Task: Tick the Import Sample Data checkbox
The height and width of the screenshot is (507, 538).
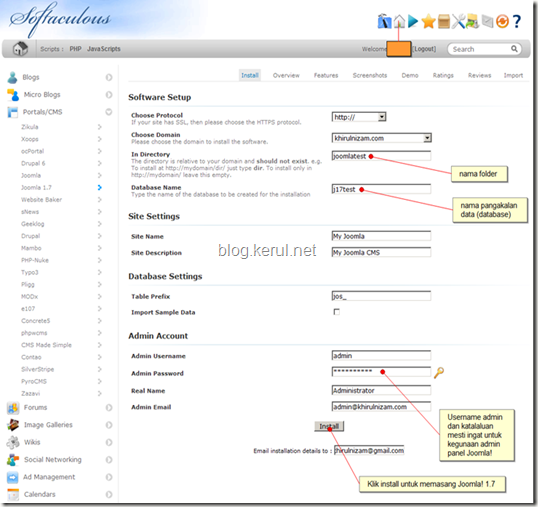Action: (337, 312)
